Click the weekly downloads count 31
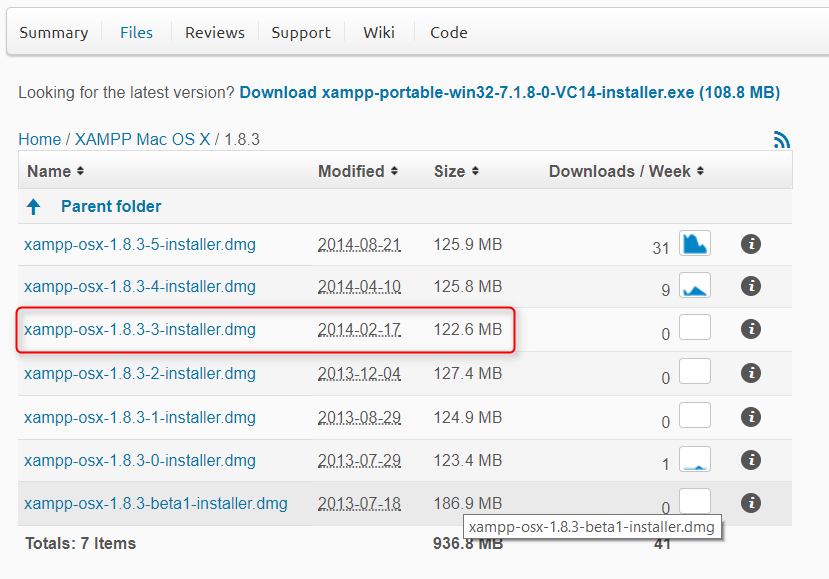The height and width of the screenshot is (579, 829). (x=661, y=248)
